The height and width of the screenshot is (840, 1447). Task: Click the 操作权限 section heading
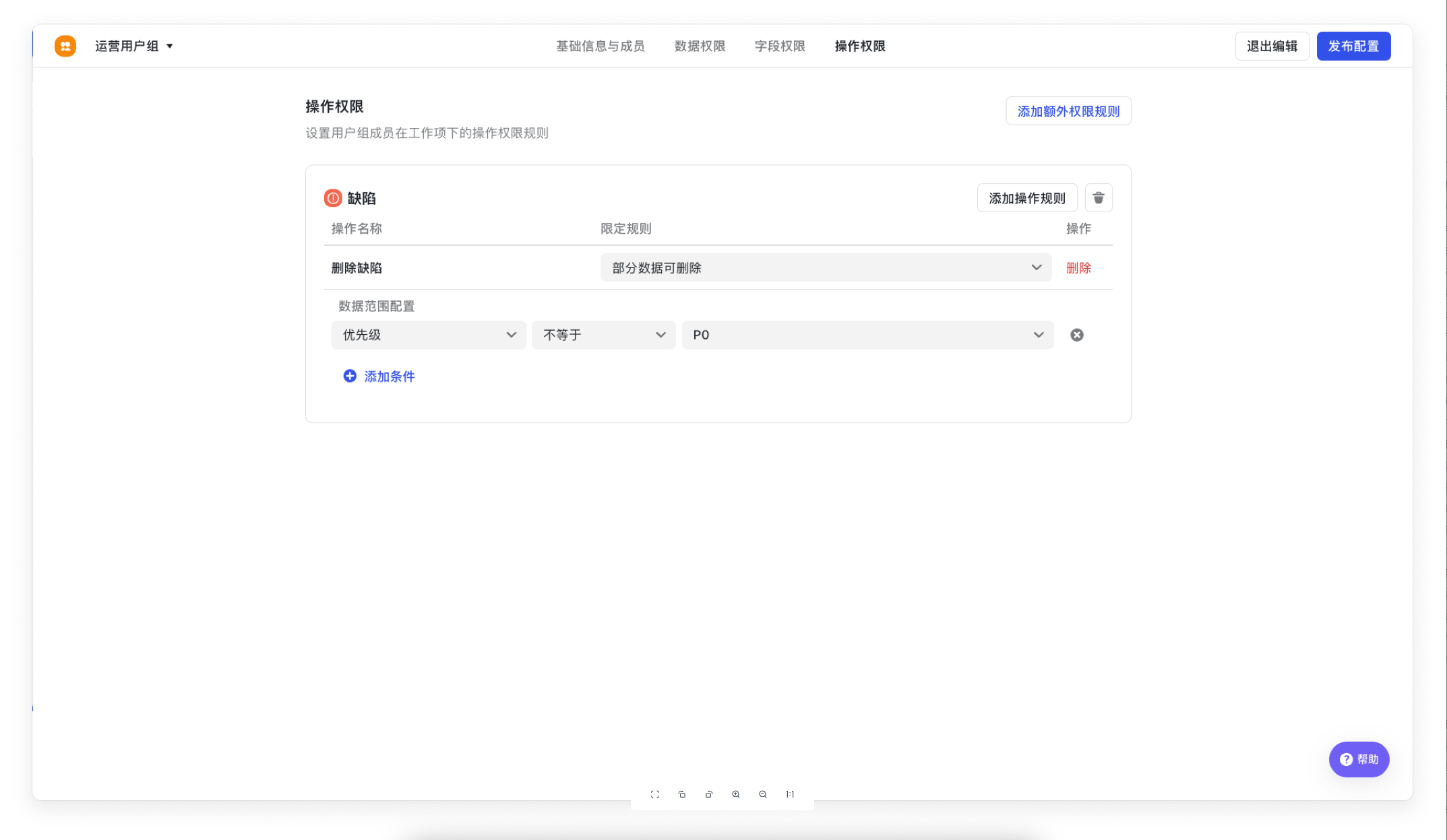pos(334,106)
